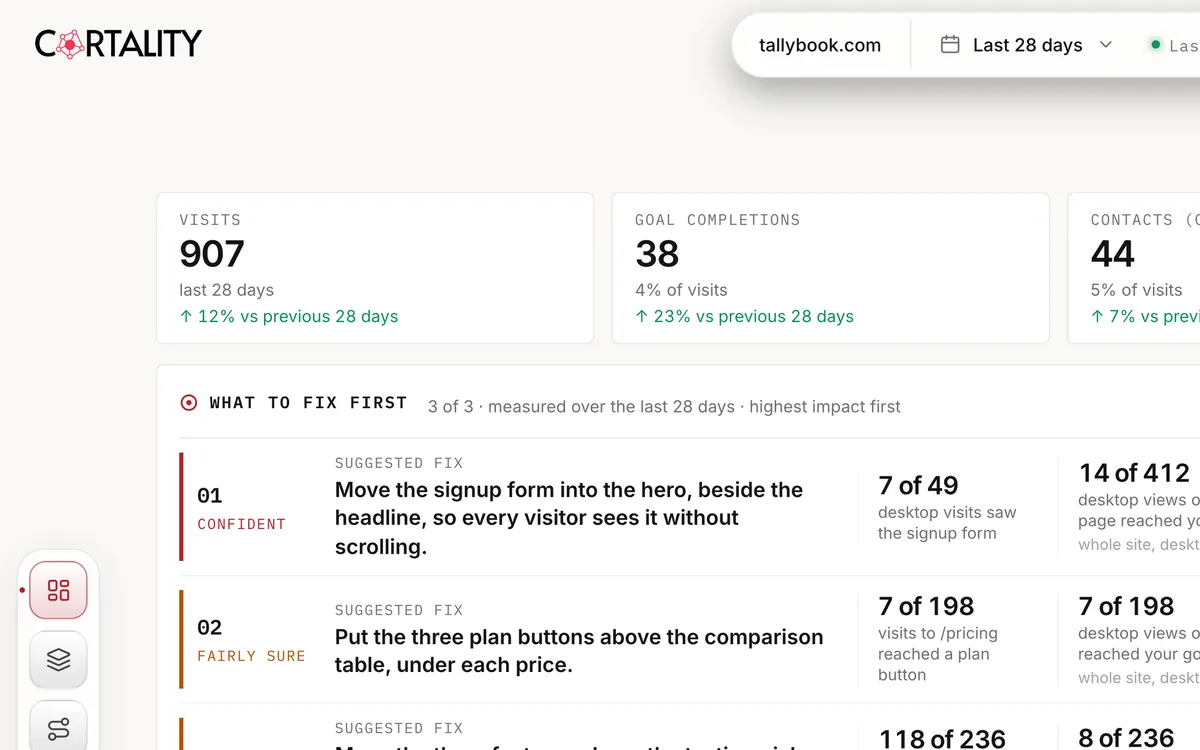Open the Visits 907 stat card

tap(375, 268)
